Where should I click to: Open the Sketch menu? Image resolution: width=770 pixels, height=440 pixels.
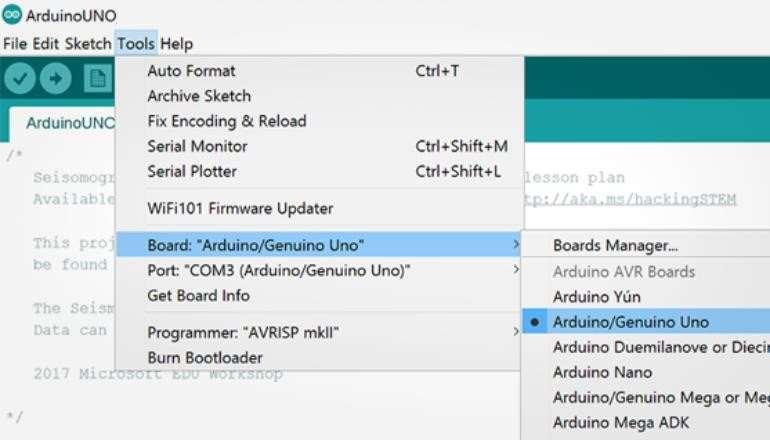[88, 44]
